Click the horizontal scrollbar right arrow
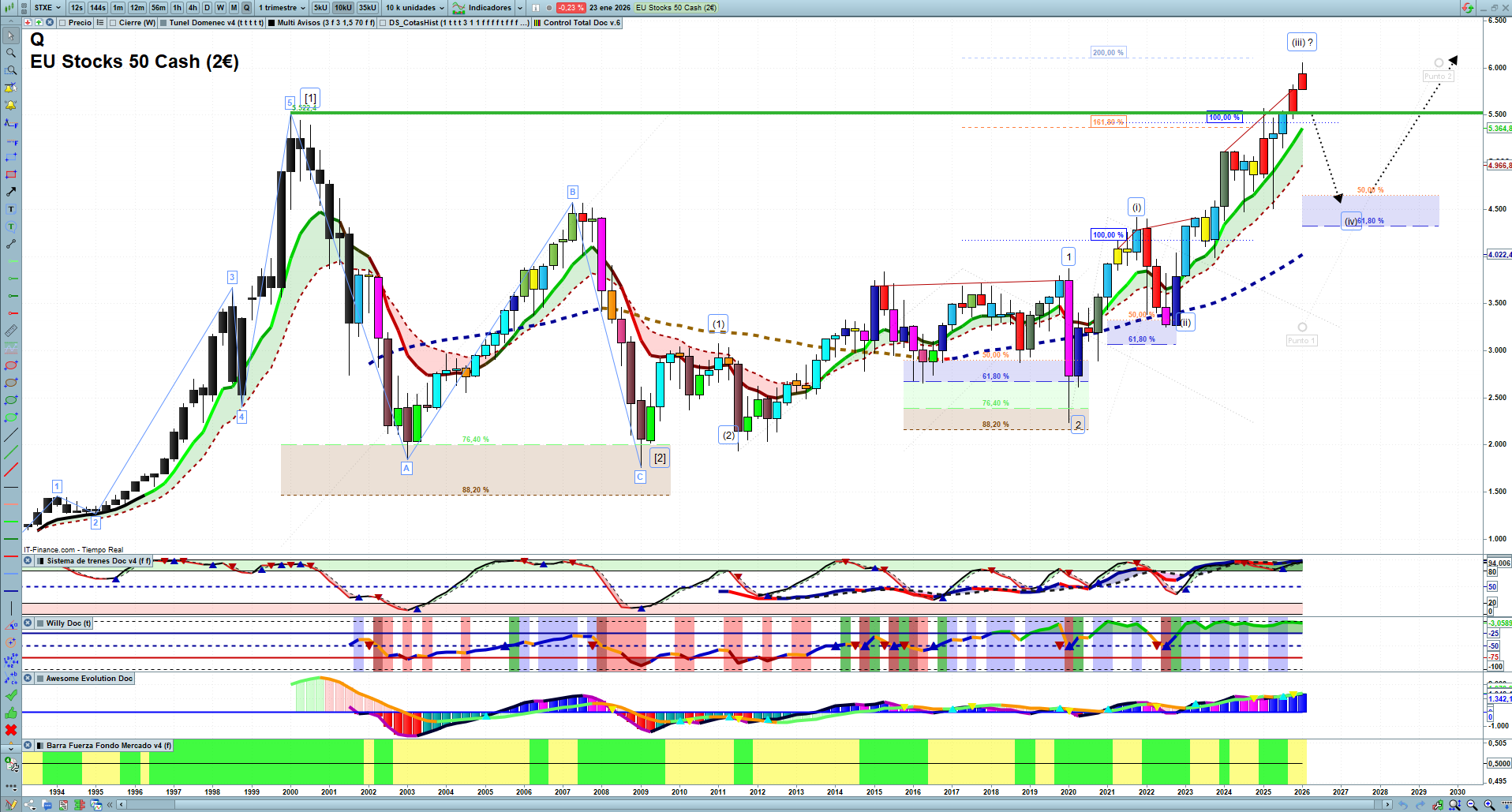 pos(1388,805)
